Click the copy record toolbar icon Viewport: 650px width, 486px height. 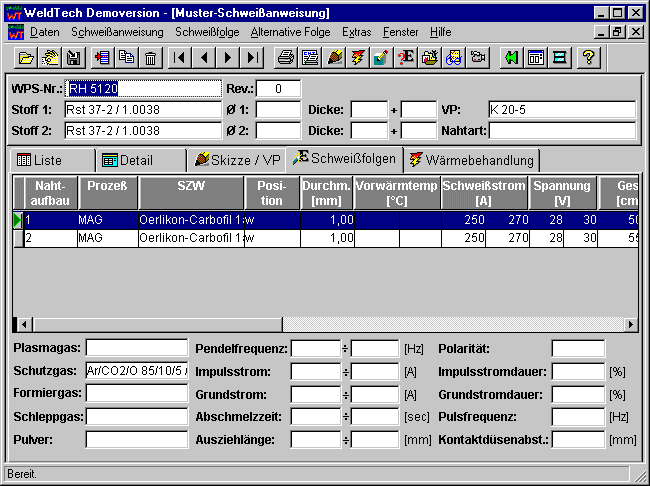pos(126,58)
